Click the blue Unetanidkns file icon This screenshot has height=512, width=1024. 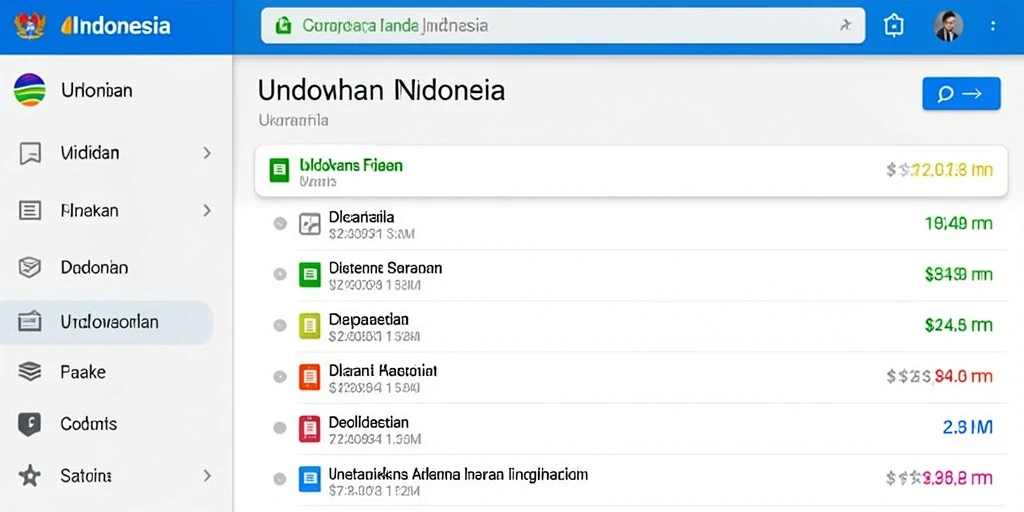tap(310, 479)
